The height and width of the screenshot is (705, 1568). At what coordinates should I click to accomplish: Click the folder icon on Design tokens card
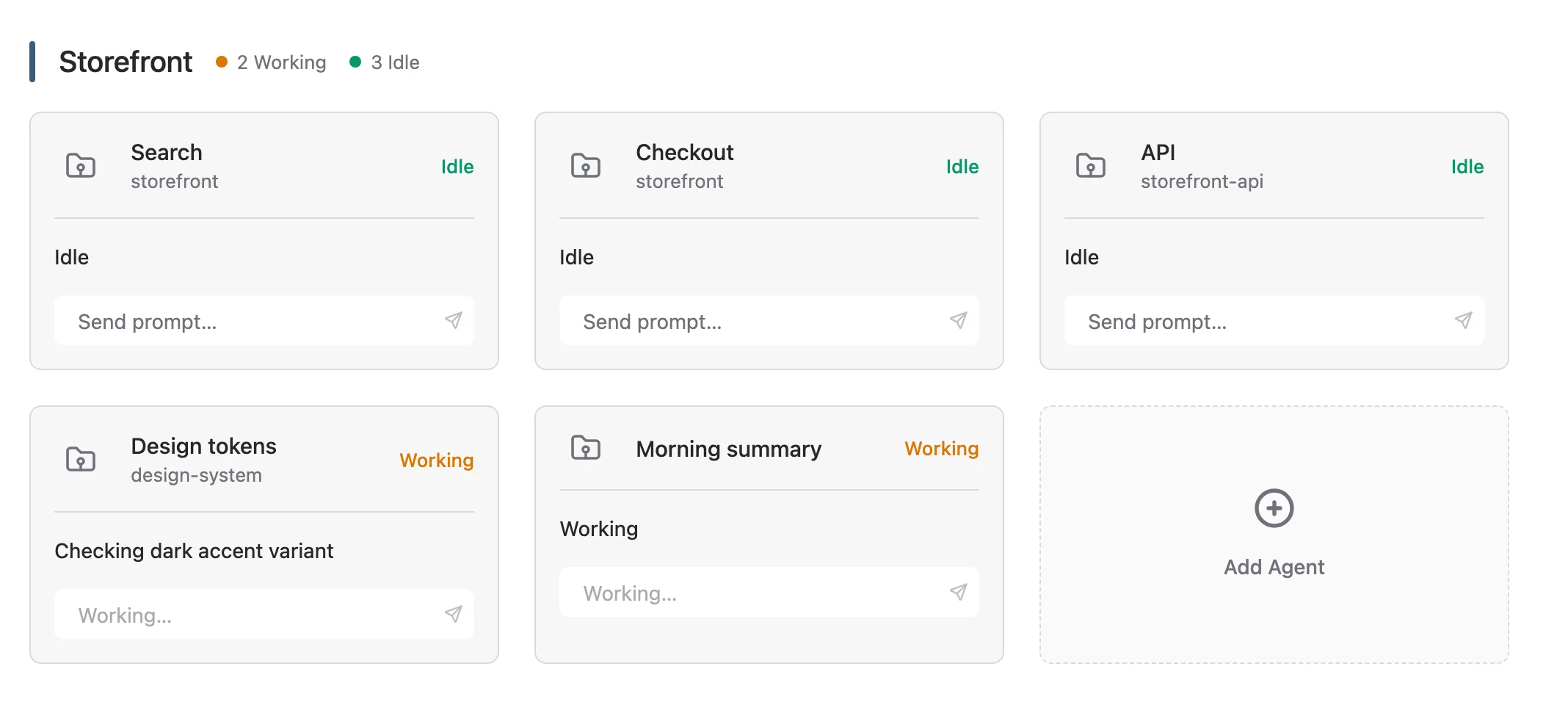[x=81, y=460]
